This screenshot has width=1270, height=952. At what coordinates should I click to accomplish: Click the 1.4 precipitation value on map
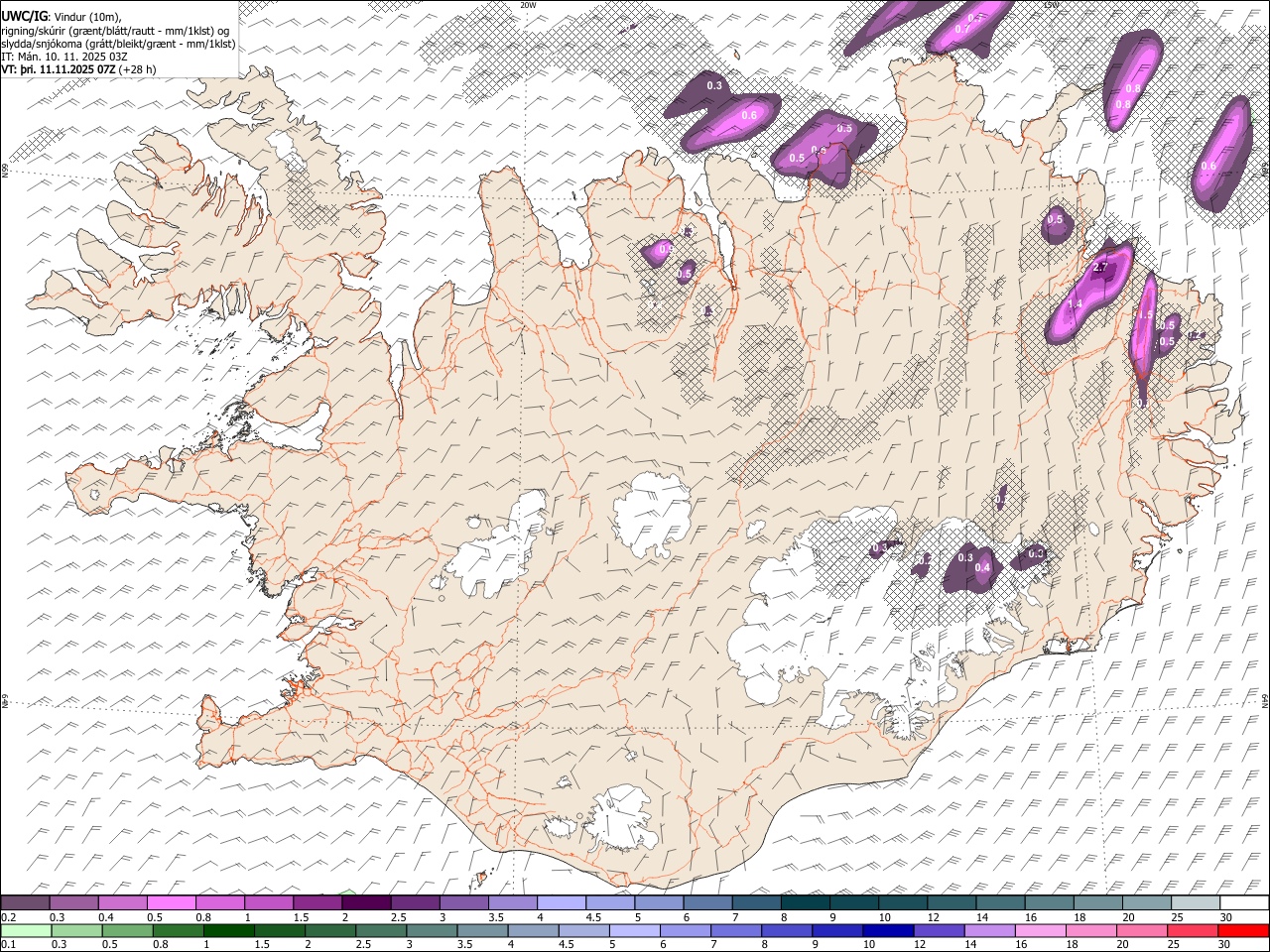pos(1075,304)
